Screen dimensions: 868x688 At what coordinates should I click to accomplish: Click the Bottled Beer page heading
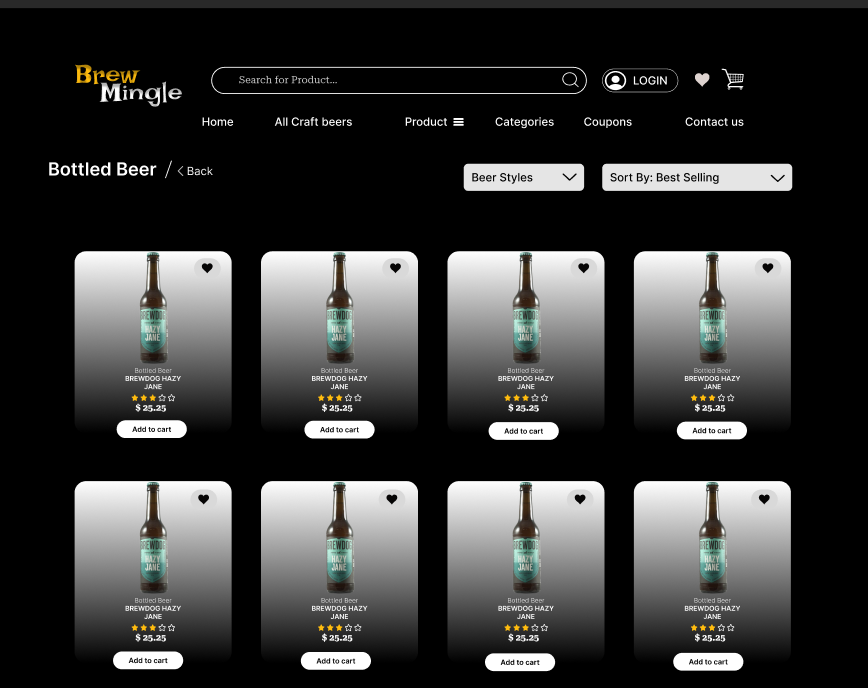click(x=102, y=169)
